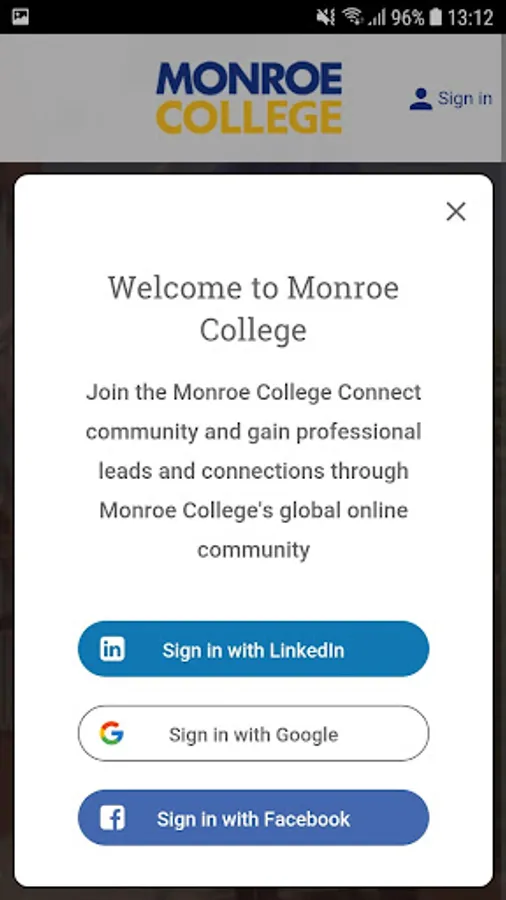Tap the Facebook f logo icon

tap(112, 817)
